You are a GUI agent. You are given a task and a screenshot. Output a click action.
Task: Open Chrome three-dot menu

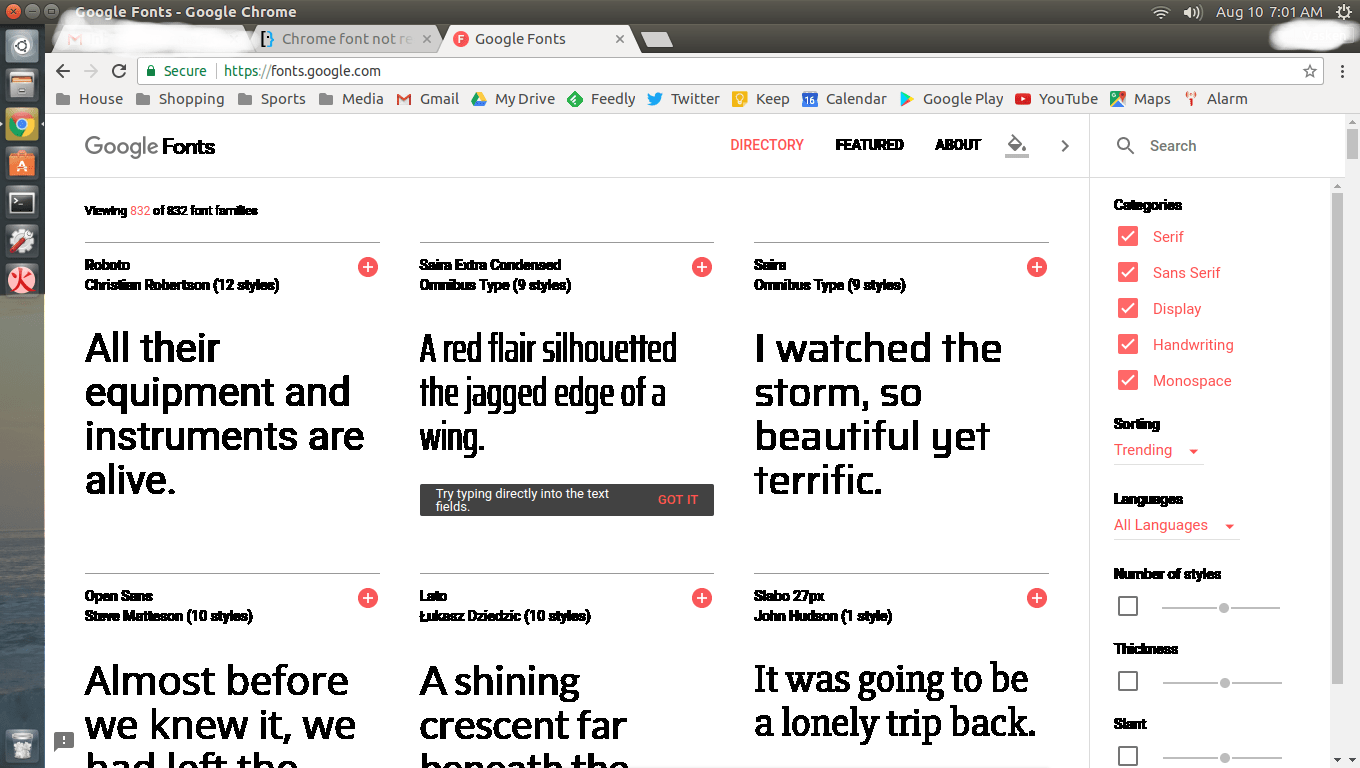1342,71
